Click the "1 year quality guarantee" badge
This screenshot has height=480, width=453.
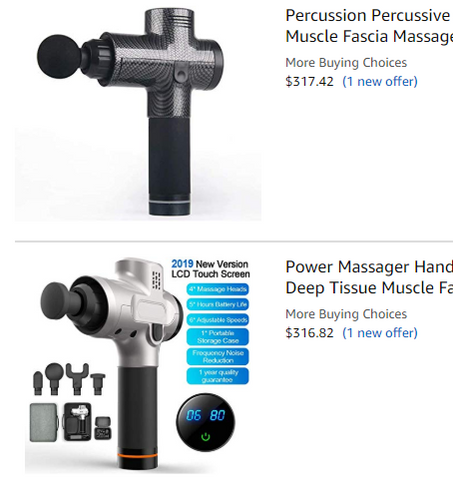[218, 376]
